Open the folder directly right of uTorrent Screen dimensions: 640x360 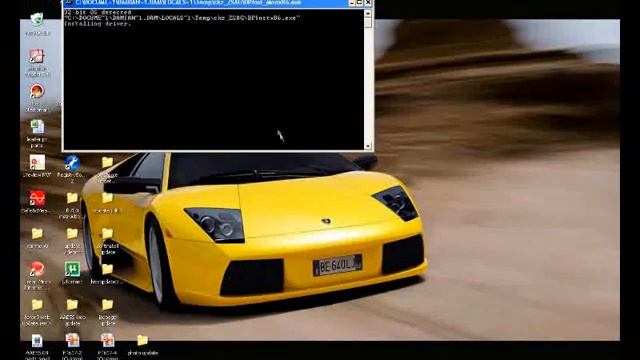click(107, 269)
